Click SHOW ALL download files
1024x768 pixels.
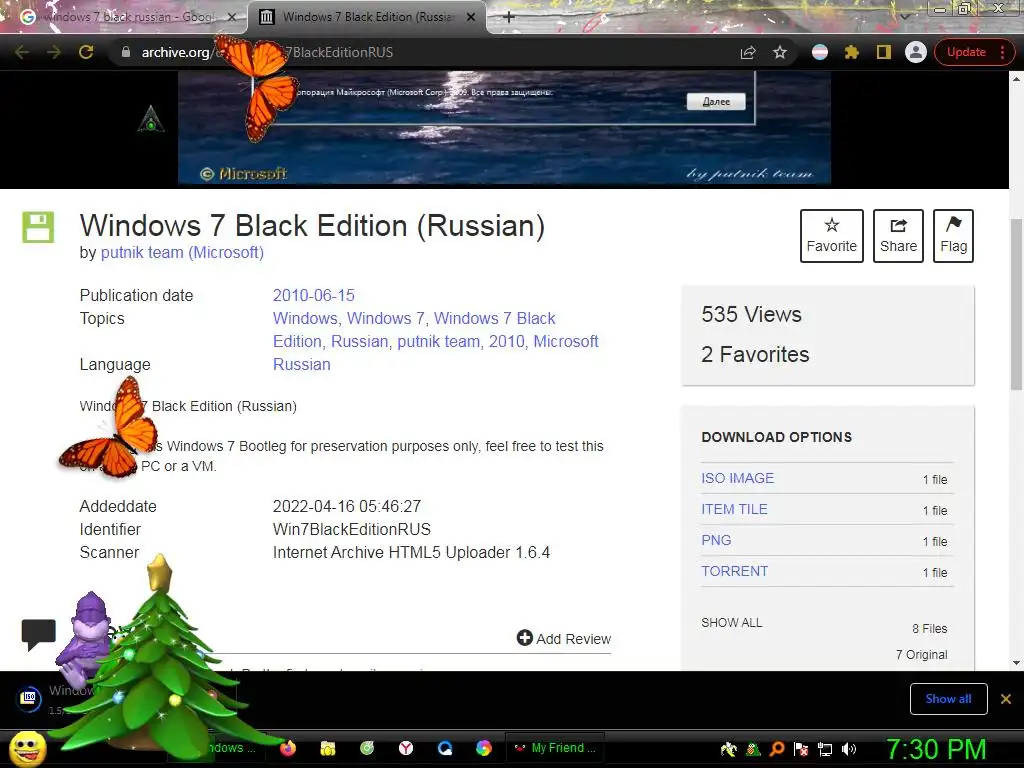(x=731, y=622)
